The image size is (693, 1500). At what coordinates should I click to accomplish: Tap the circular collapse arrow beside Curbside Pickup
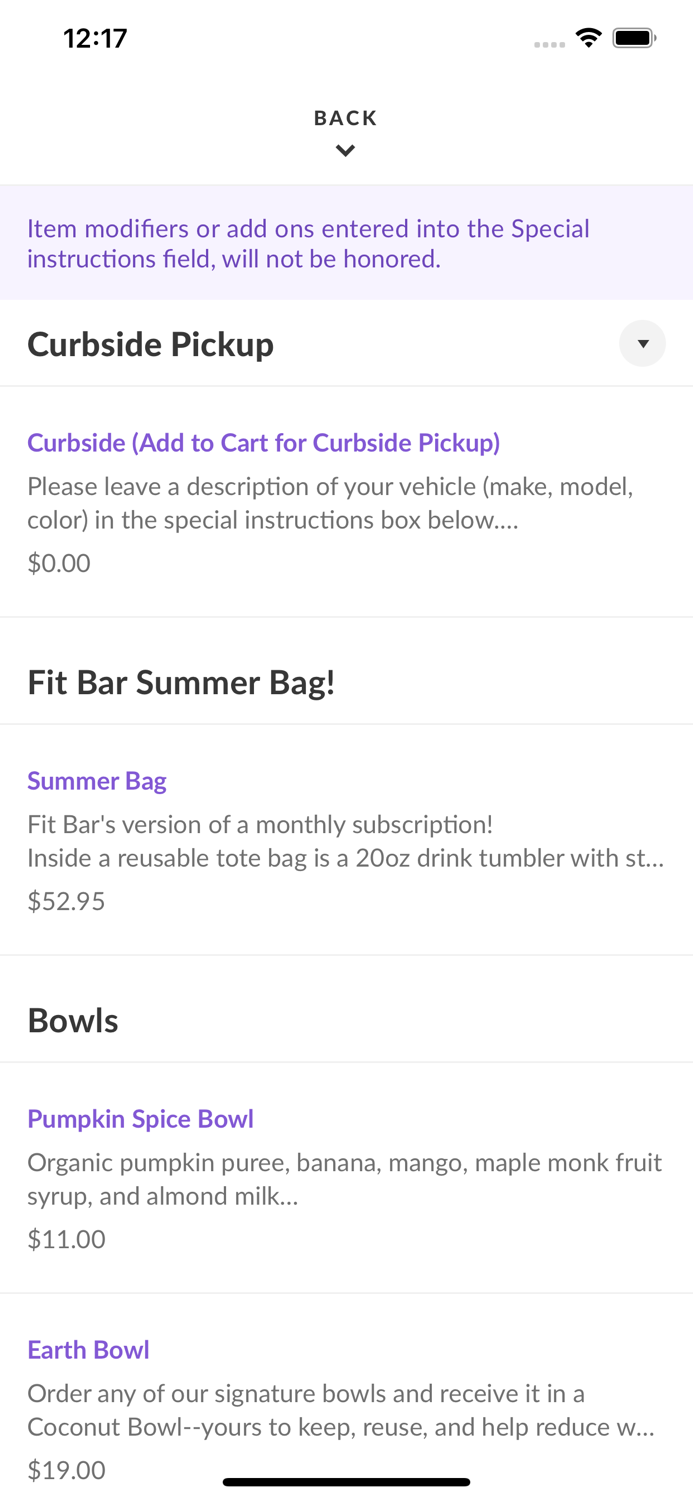642,343
